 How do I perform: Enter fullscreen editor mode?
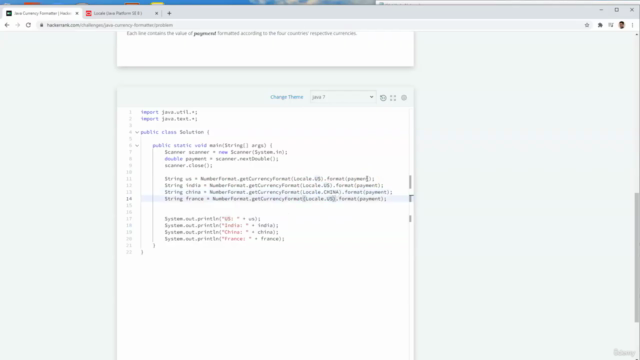click(393, 98)
